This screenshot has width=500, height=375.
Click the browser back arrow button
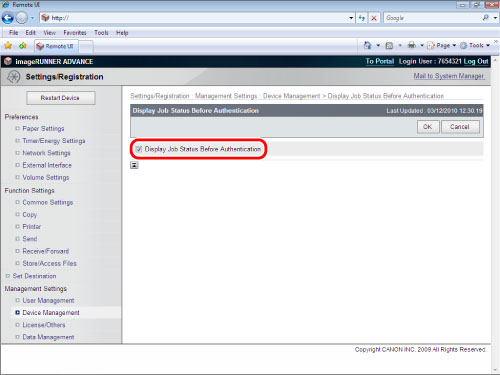pos(8,18)
